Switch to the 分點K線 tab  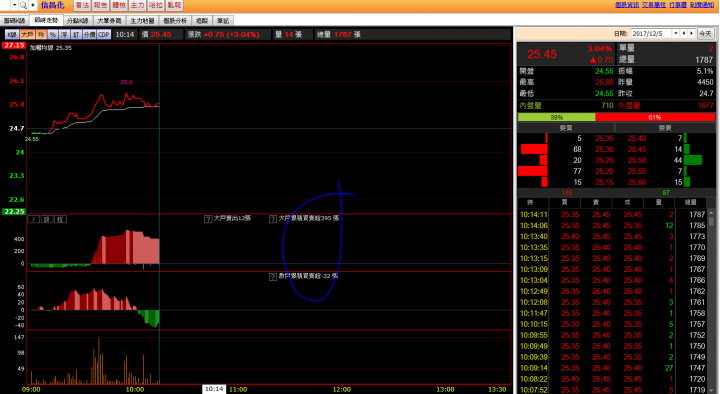click(78, 21)
